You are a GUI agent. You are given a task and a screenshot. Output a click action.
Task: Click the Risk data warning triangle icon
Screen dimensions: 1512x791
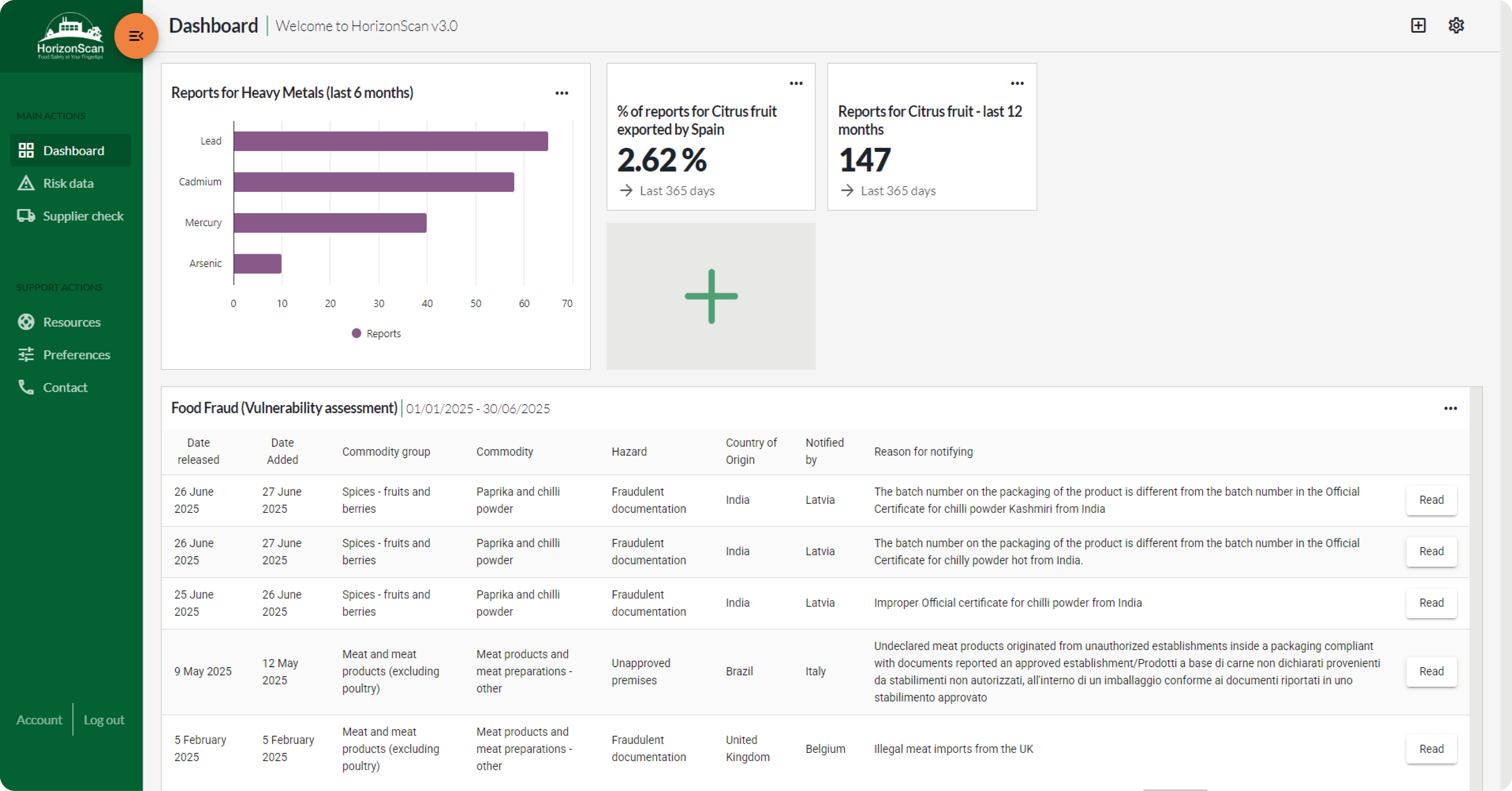click(26, 183)
